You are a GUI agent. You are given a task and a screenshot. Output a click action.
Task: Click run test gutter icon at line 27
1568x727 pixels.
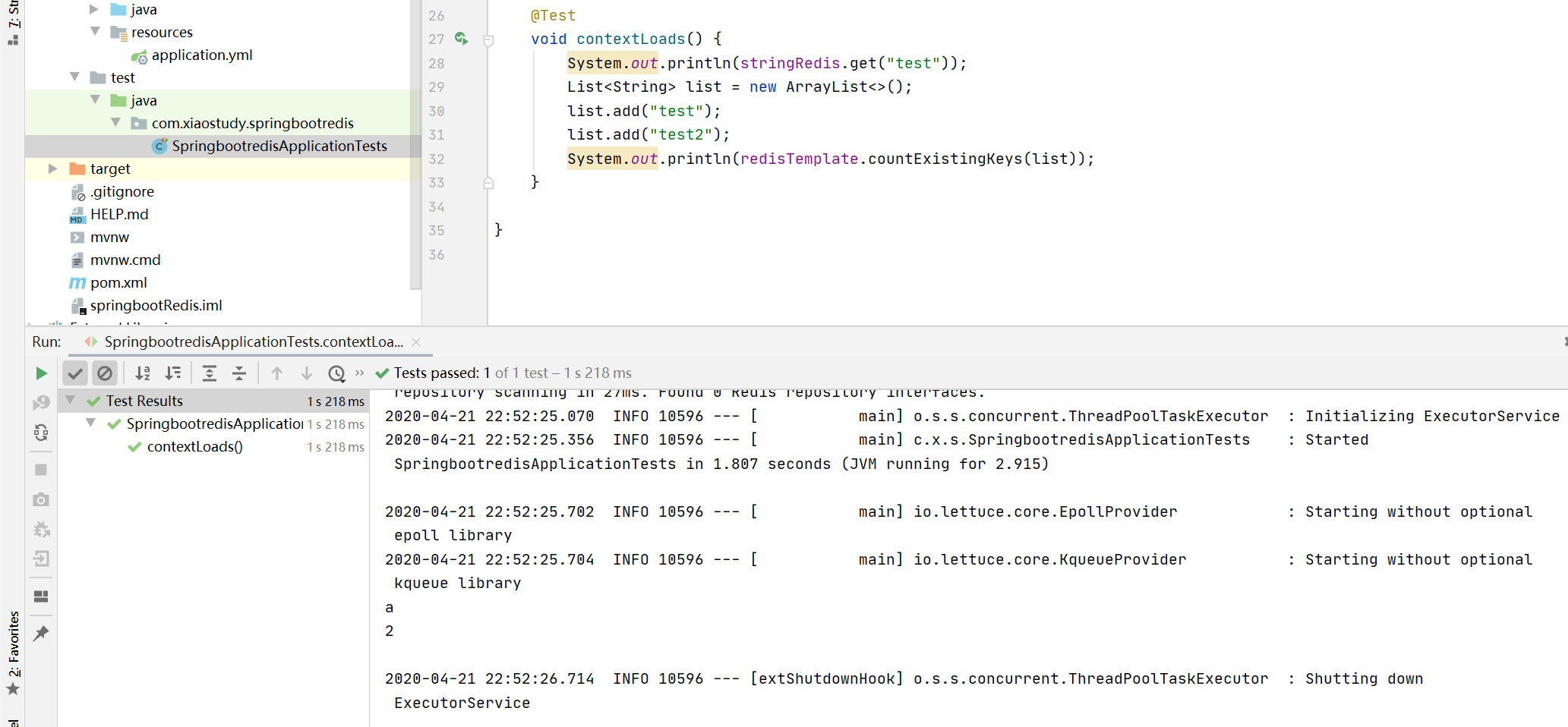coord(462,38)
